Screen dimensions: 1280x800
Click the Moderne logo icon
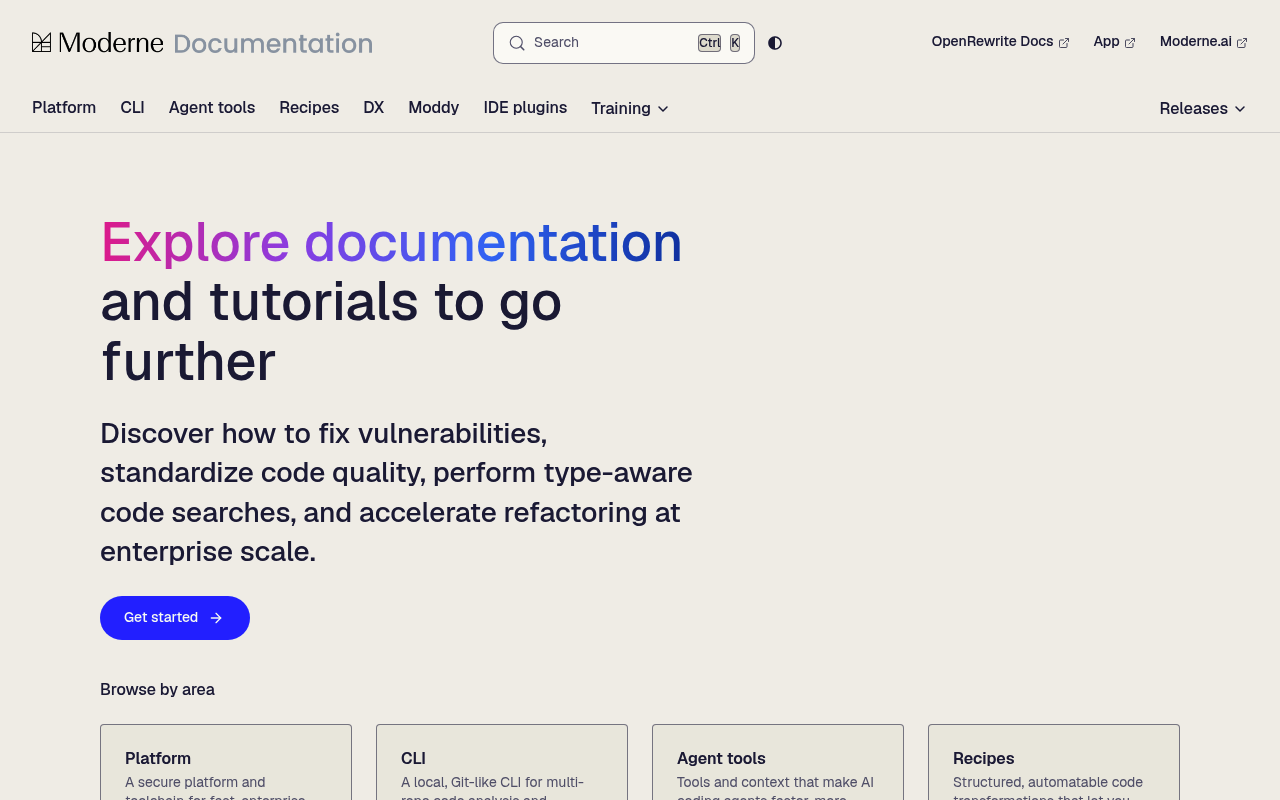[x=41, y=42]
